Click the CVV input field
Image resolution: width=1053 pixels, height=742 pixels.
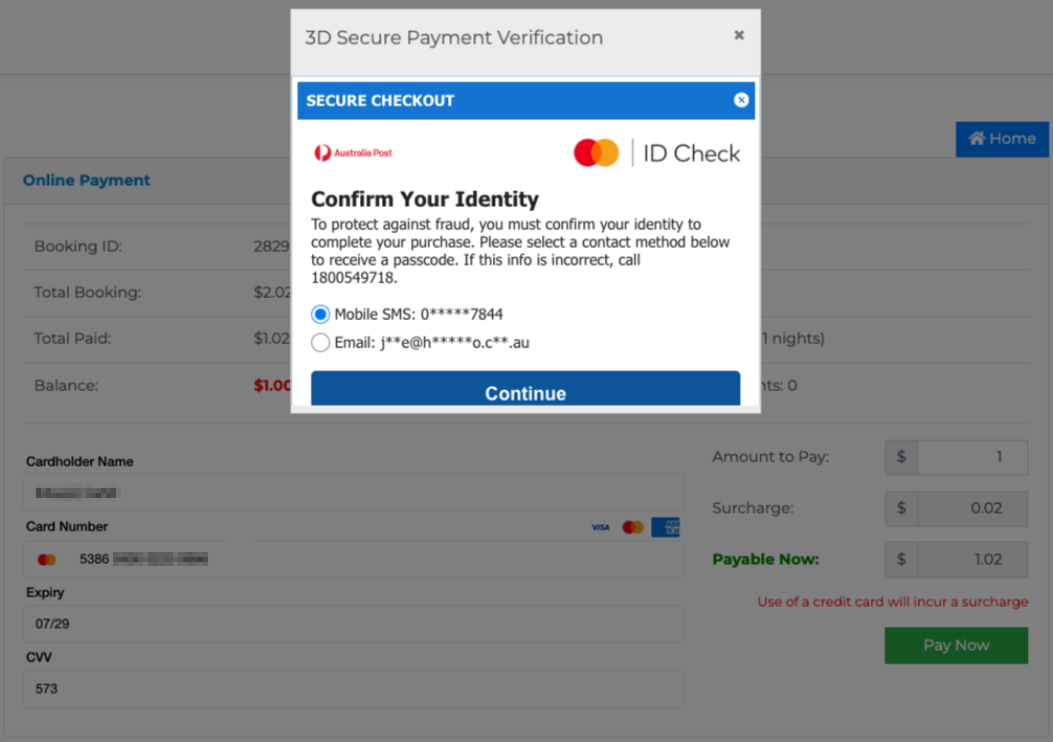354,689
